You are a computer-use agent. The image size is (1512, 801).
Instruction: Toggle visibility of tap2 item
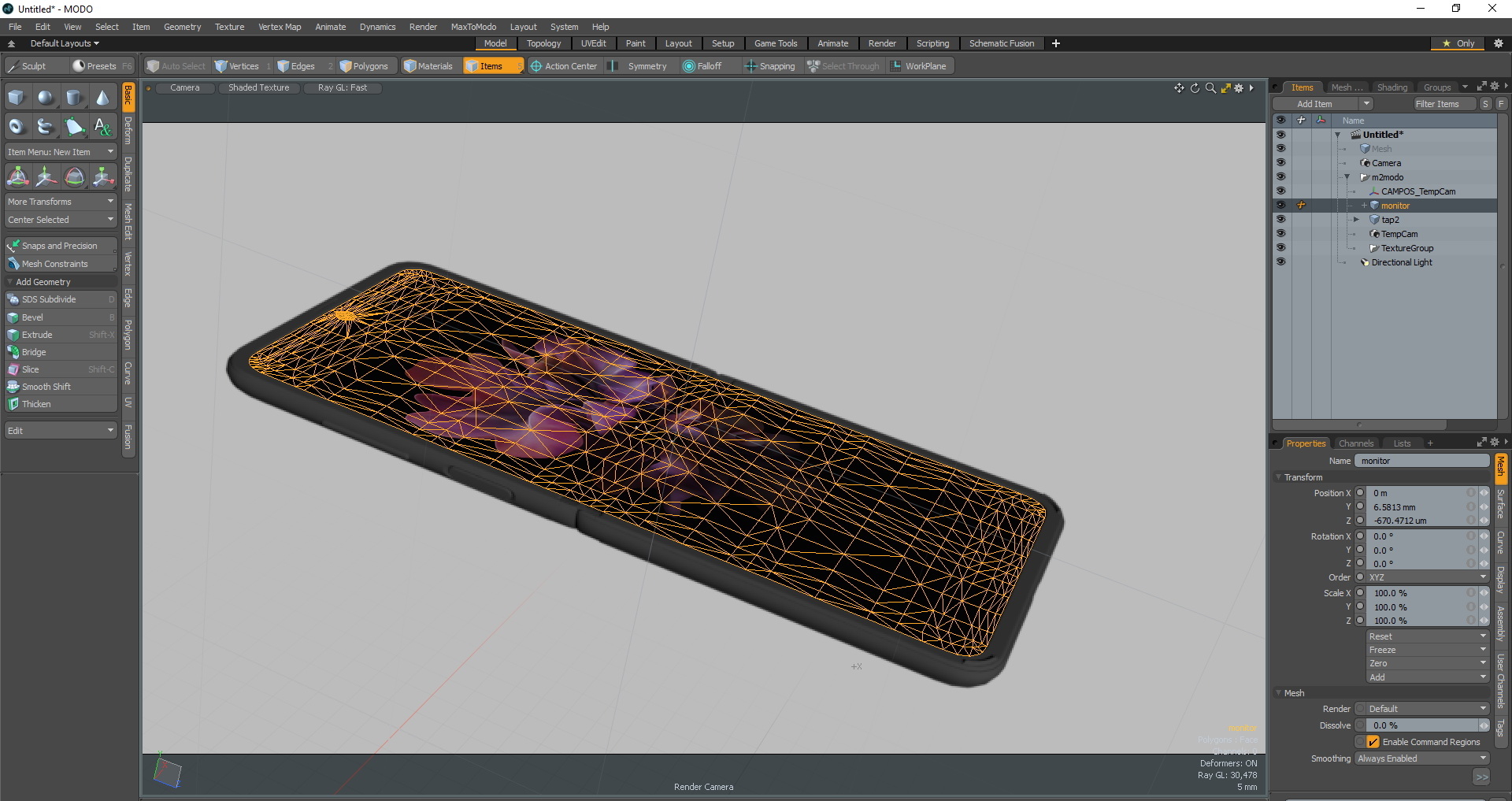pos(1280,220)
